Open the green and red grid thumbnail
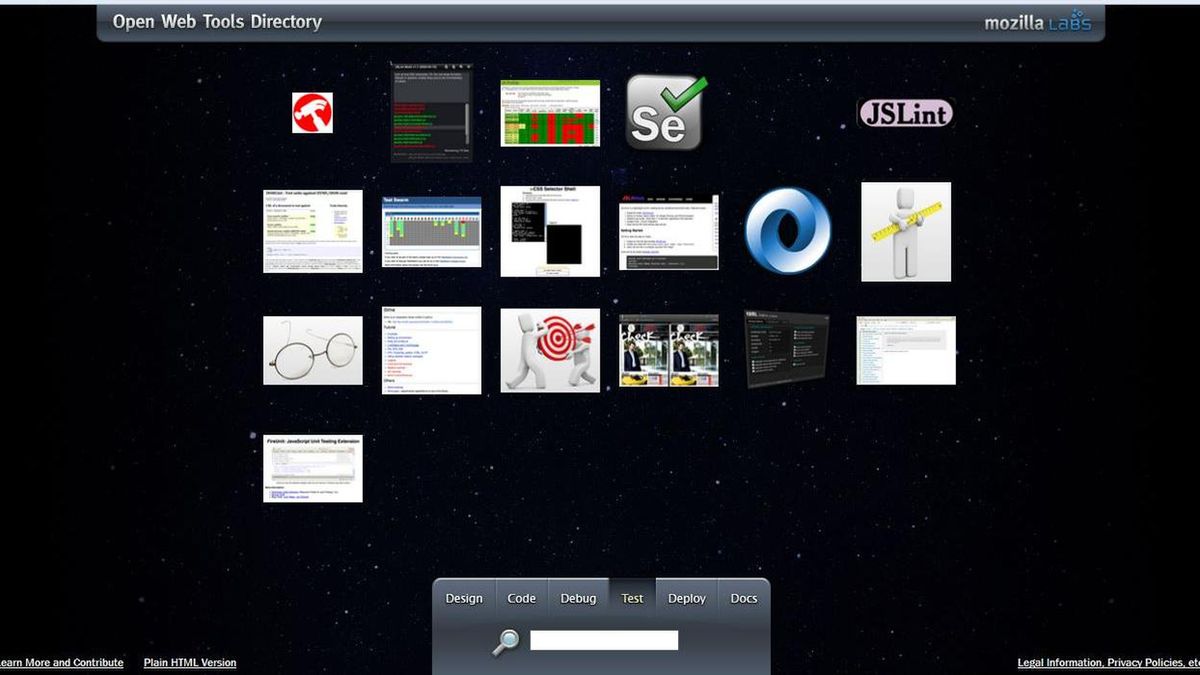Image resolution: width=1200 pixels, height=675 pixels. pyautogui.click(x=550, y=113)
